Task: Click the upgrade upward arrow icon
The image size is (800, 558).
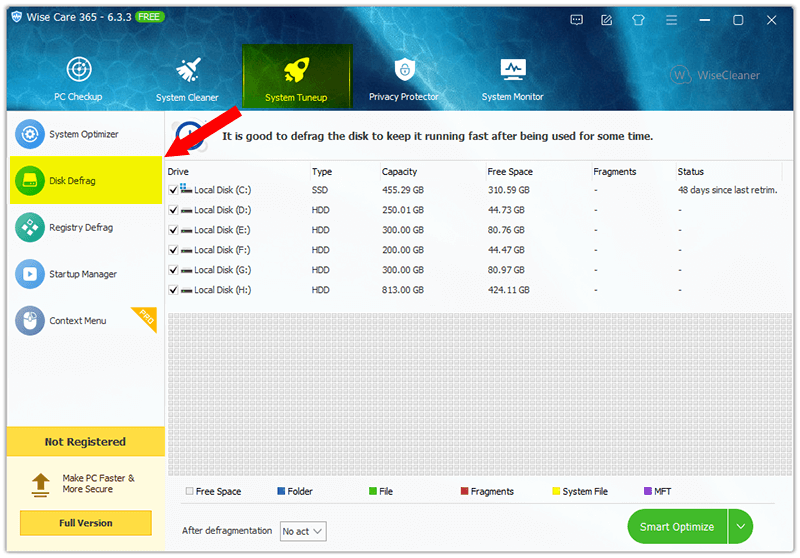Action: point(40,485)
